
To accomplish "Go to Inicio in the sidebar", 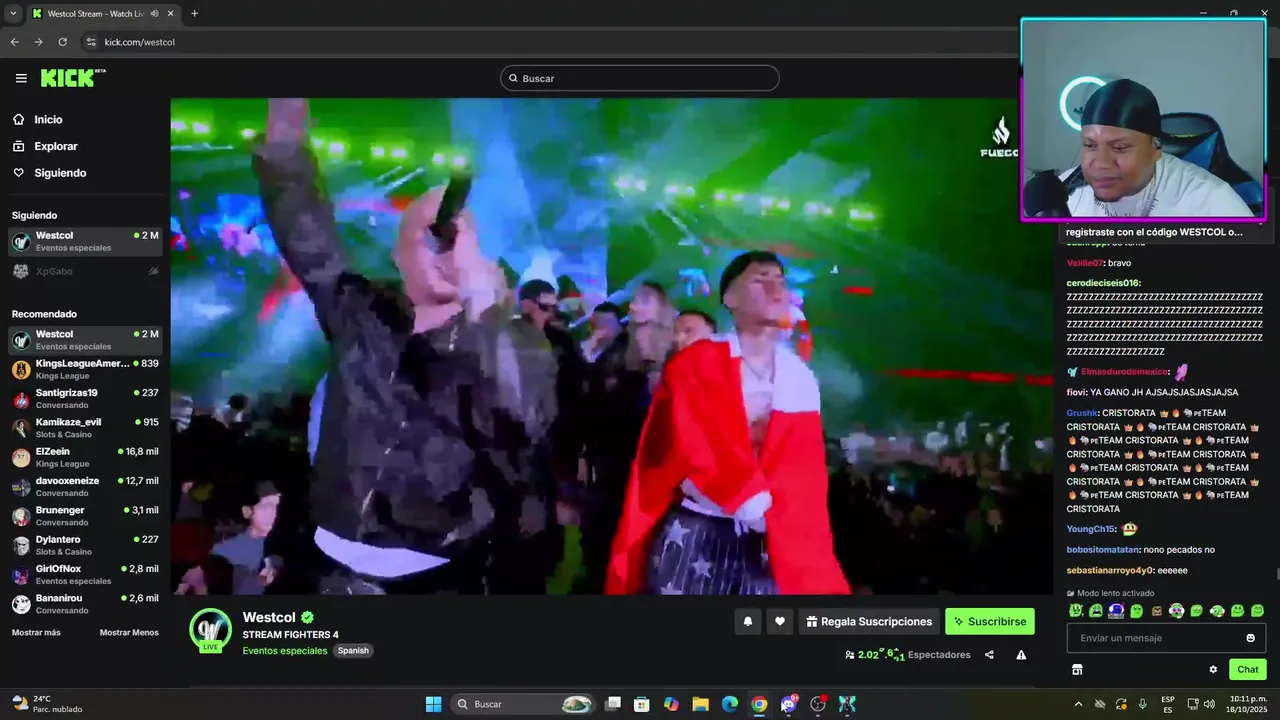I will pos(37,119).
